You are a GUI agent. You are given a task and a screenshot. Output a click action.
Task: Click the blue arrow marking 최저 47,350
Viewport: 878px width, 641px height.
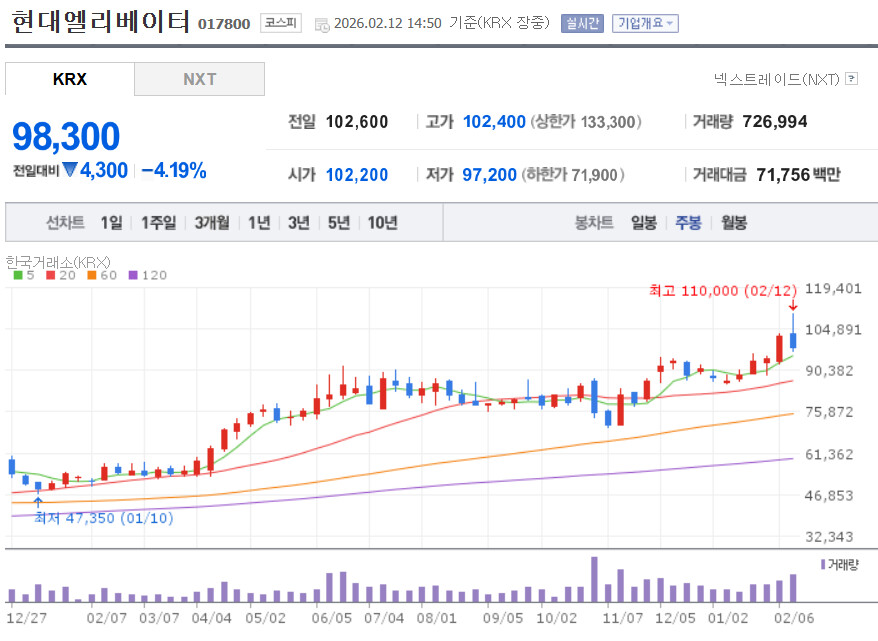(x=38, y=502)
